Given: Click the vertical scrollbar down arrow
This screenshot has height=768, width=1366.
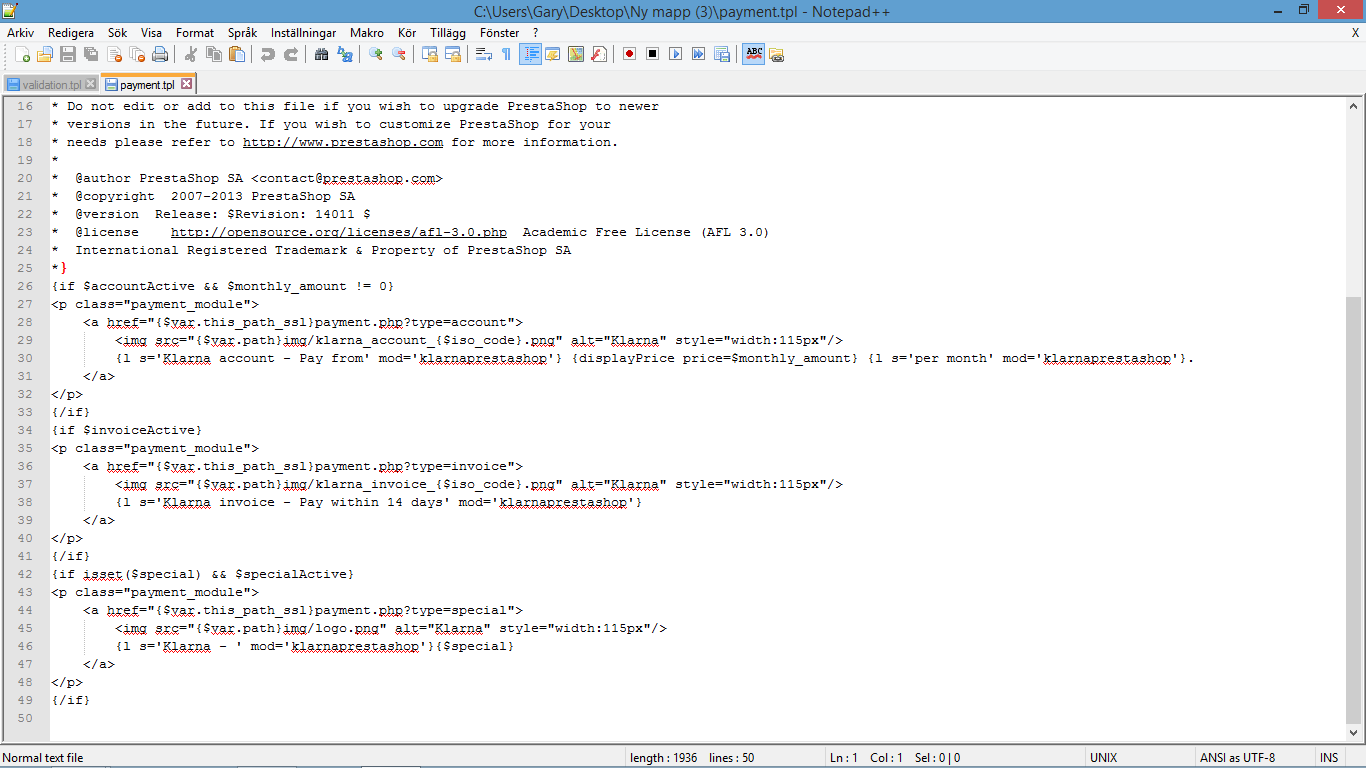Looking at the screenshot, I should [x=1356, y=733].
